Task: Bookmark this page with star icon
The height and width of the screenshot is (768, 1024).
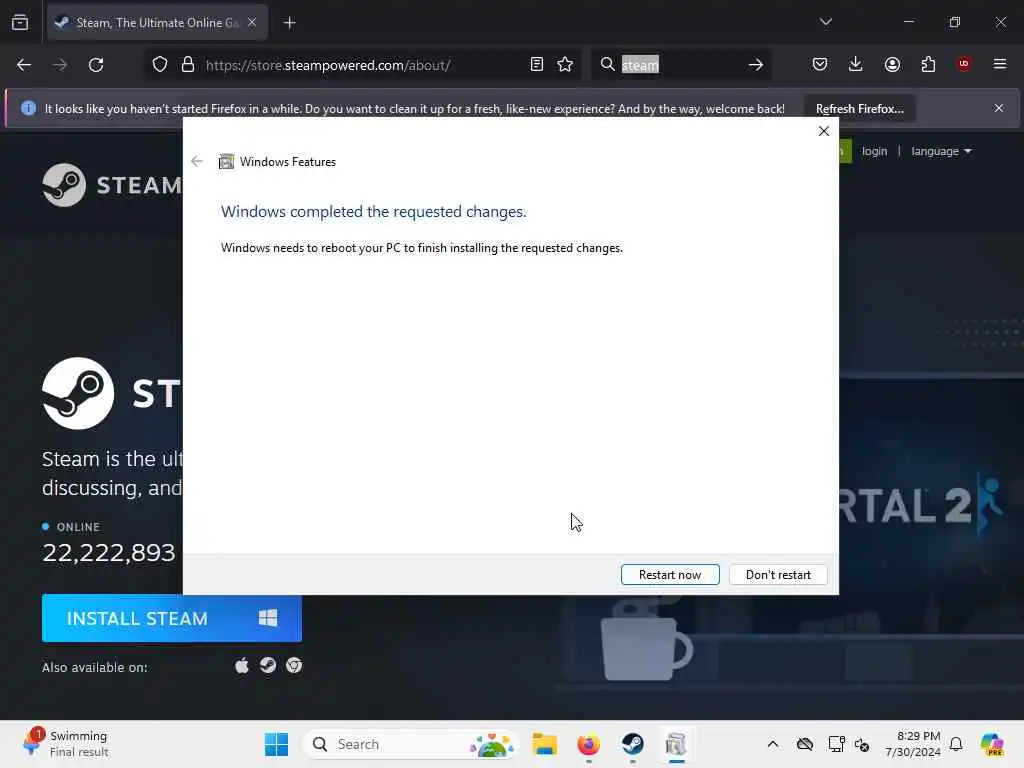Action: tap(565, 65)
